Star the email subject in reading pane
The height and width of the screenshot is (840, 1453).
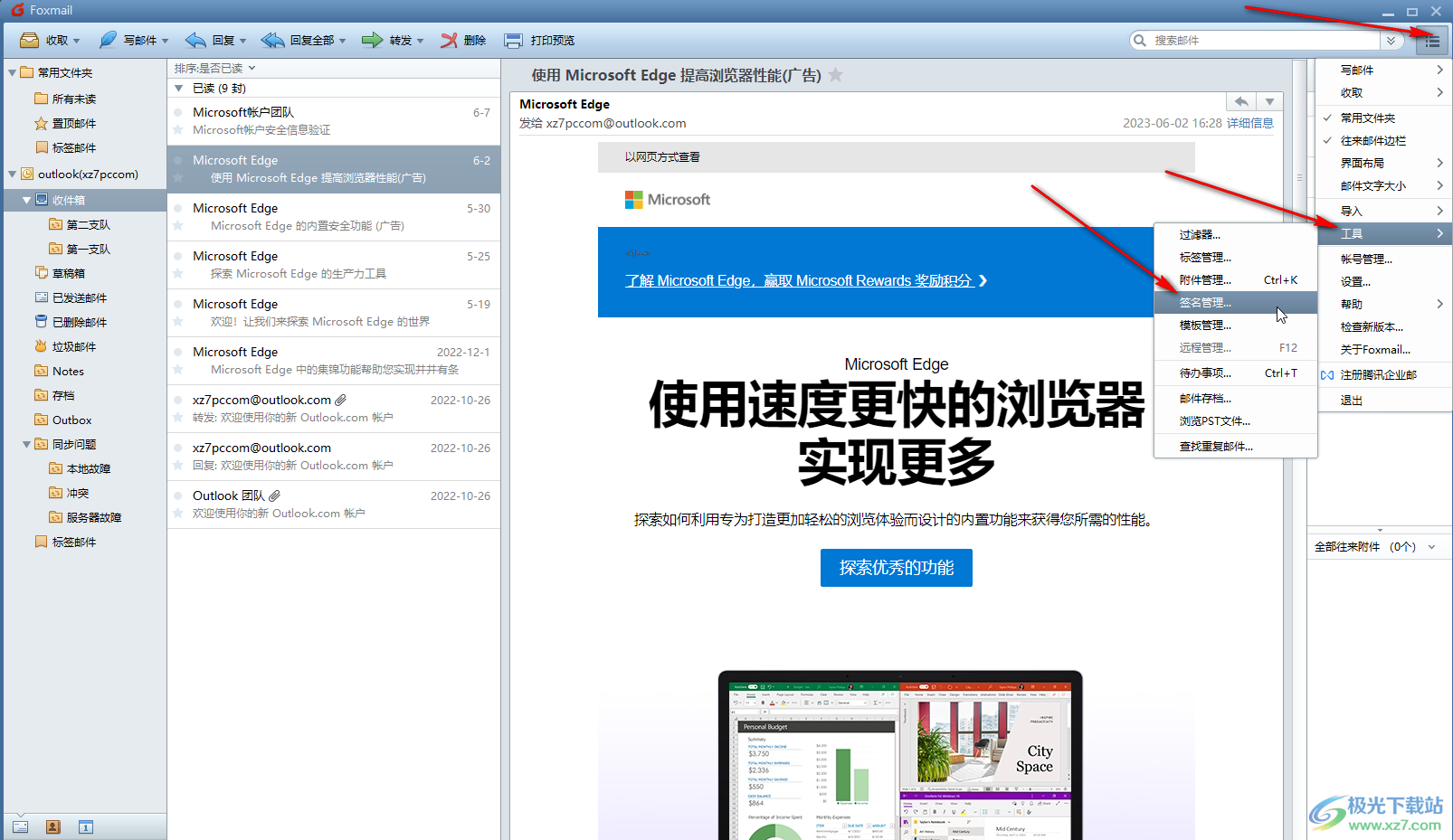point(836,75)
